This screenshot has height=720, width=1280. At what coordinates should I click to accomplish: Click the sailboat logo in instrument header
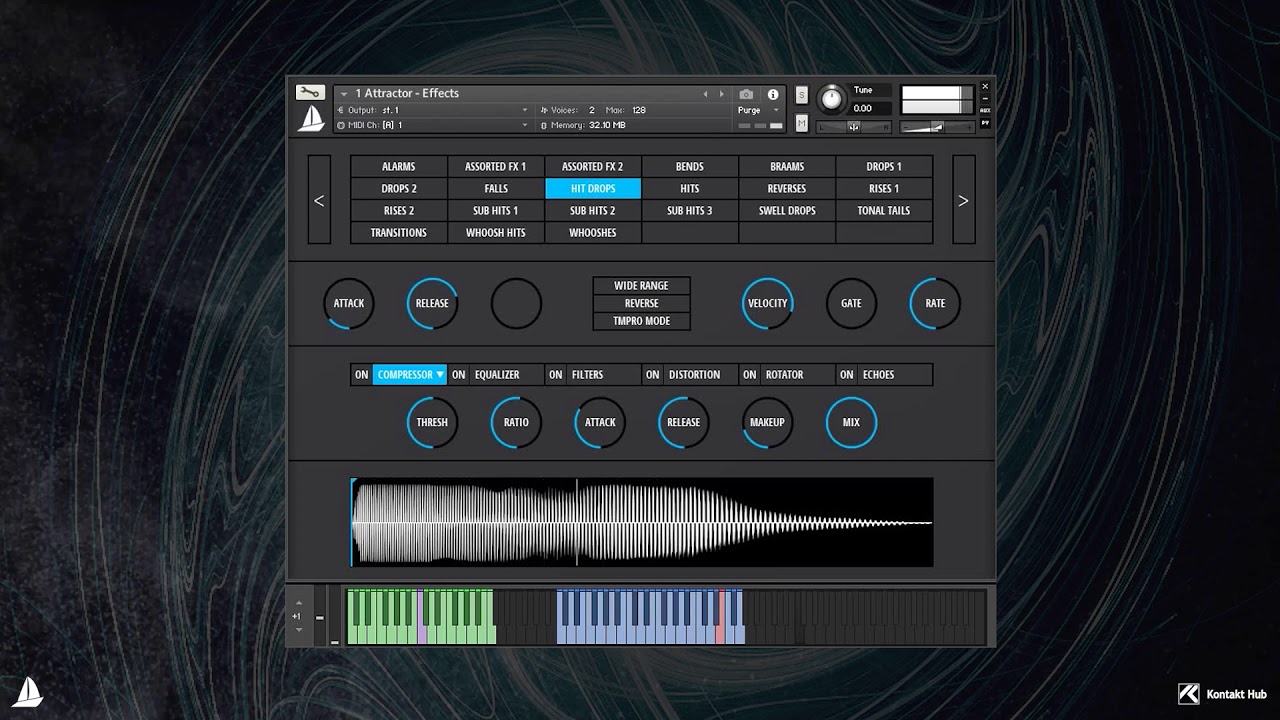coord(311,119)
